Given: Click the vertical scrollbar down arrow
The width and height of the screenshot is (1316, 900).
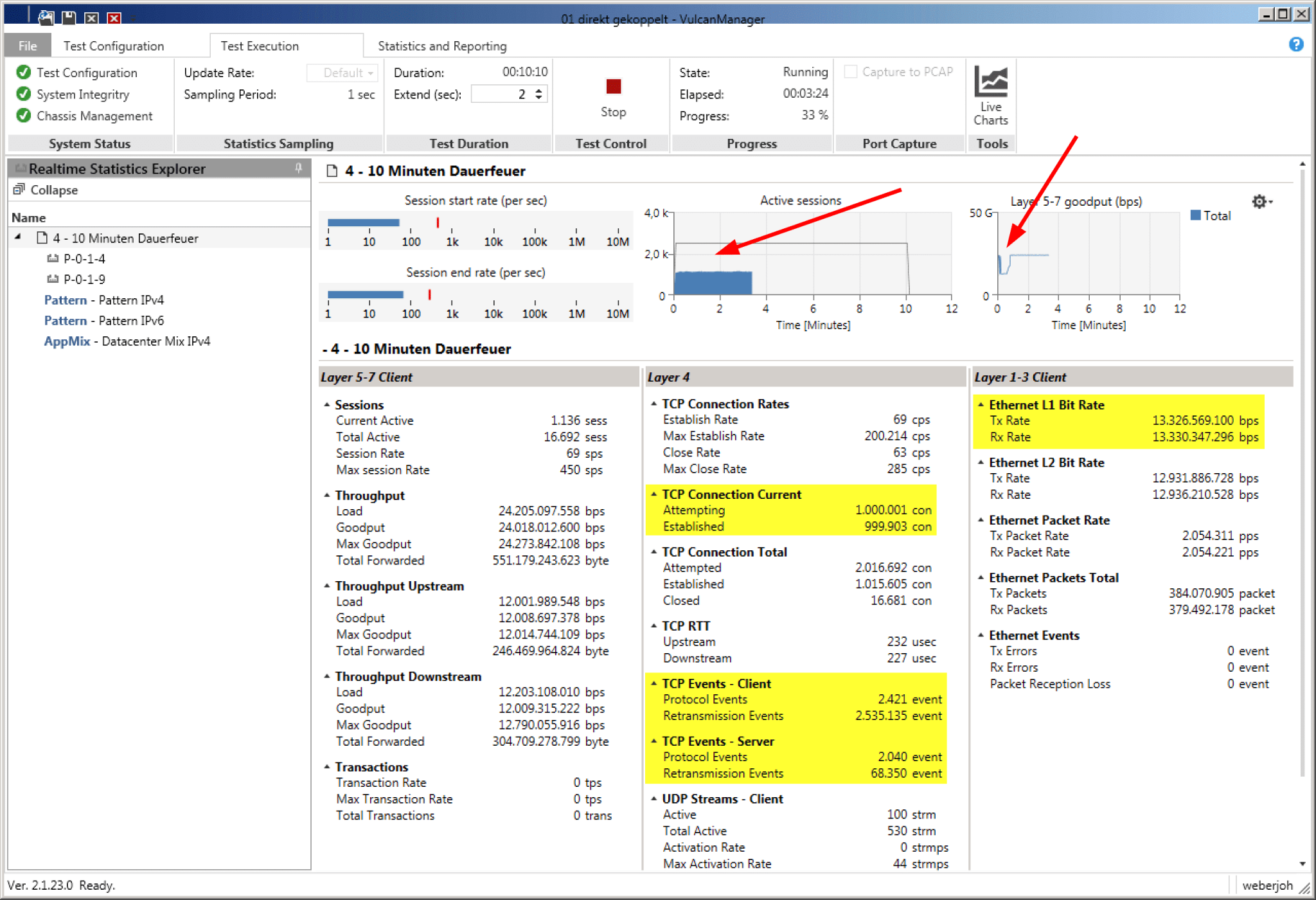Looking at the screenshot, I should click(1302, 863).
